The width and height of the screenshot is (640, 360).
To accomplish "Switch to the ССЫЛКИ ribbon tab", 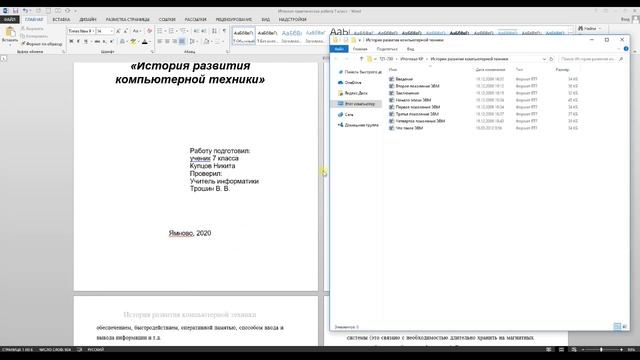I will click(x=167, y=19).
